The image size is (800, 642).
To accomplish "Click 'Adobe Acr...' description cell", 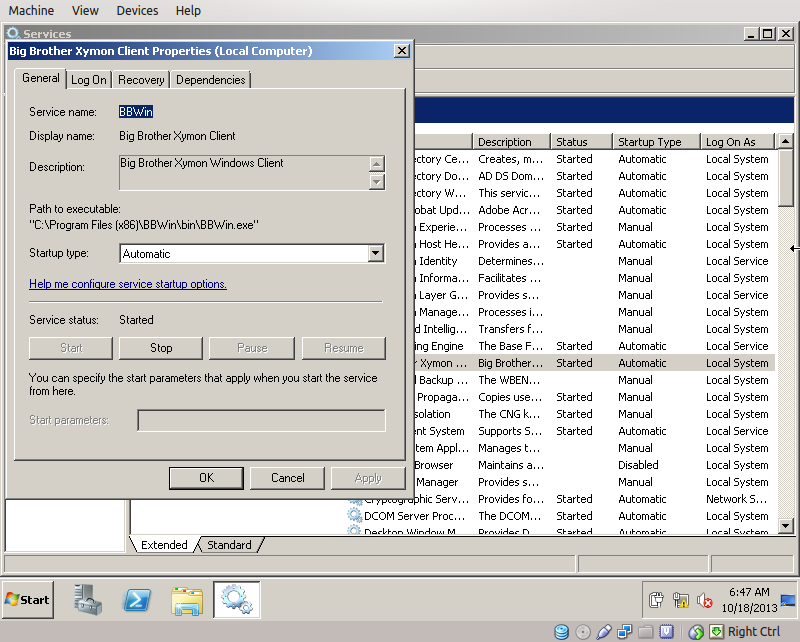I will click(x=509, y=210).
